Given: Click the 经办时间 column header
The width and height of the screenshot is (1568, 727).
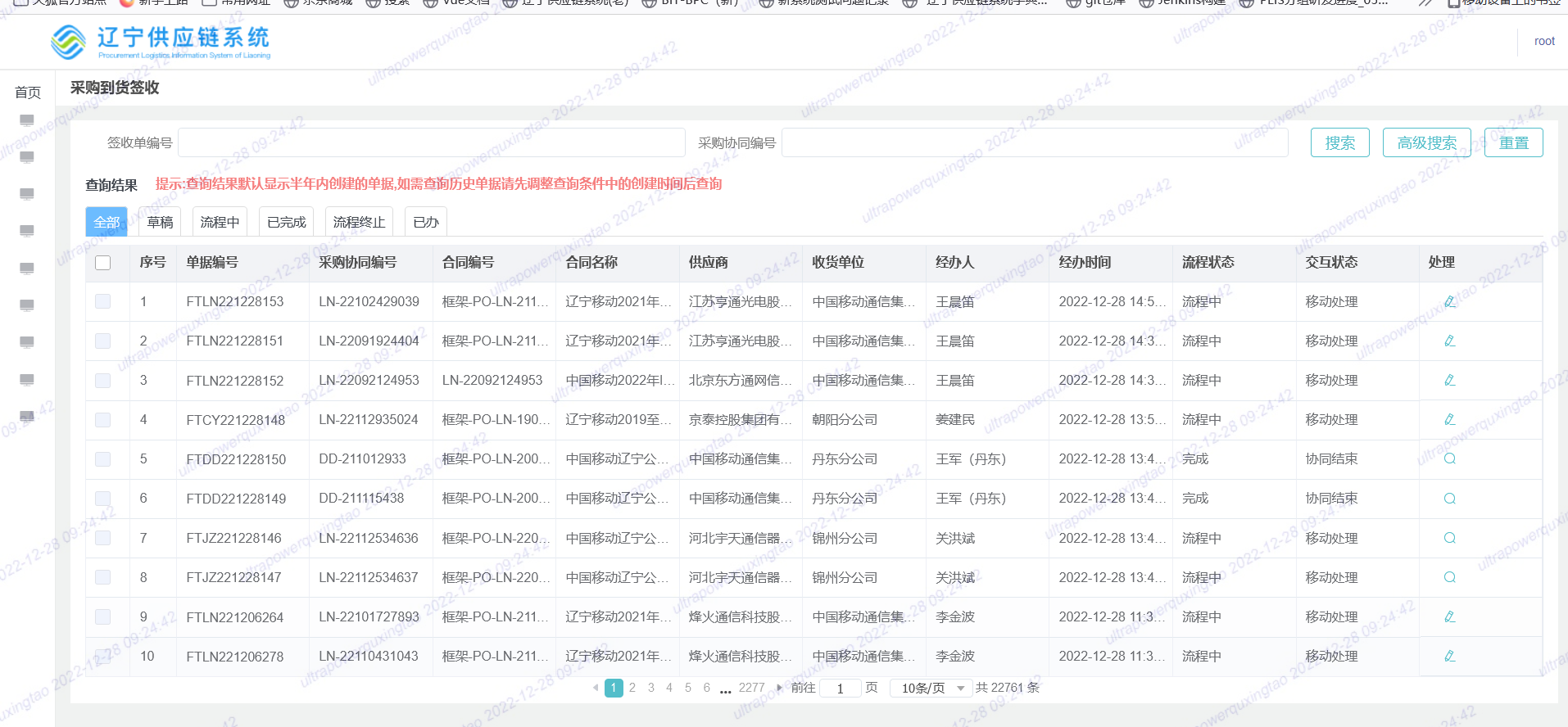Looking at the screenshot, I should 1085,262.
